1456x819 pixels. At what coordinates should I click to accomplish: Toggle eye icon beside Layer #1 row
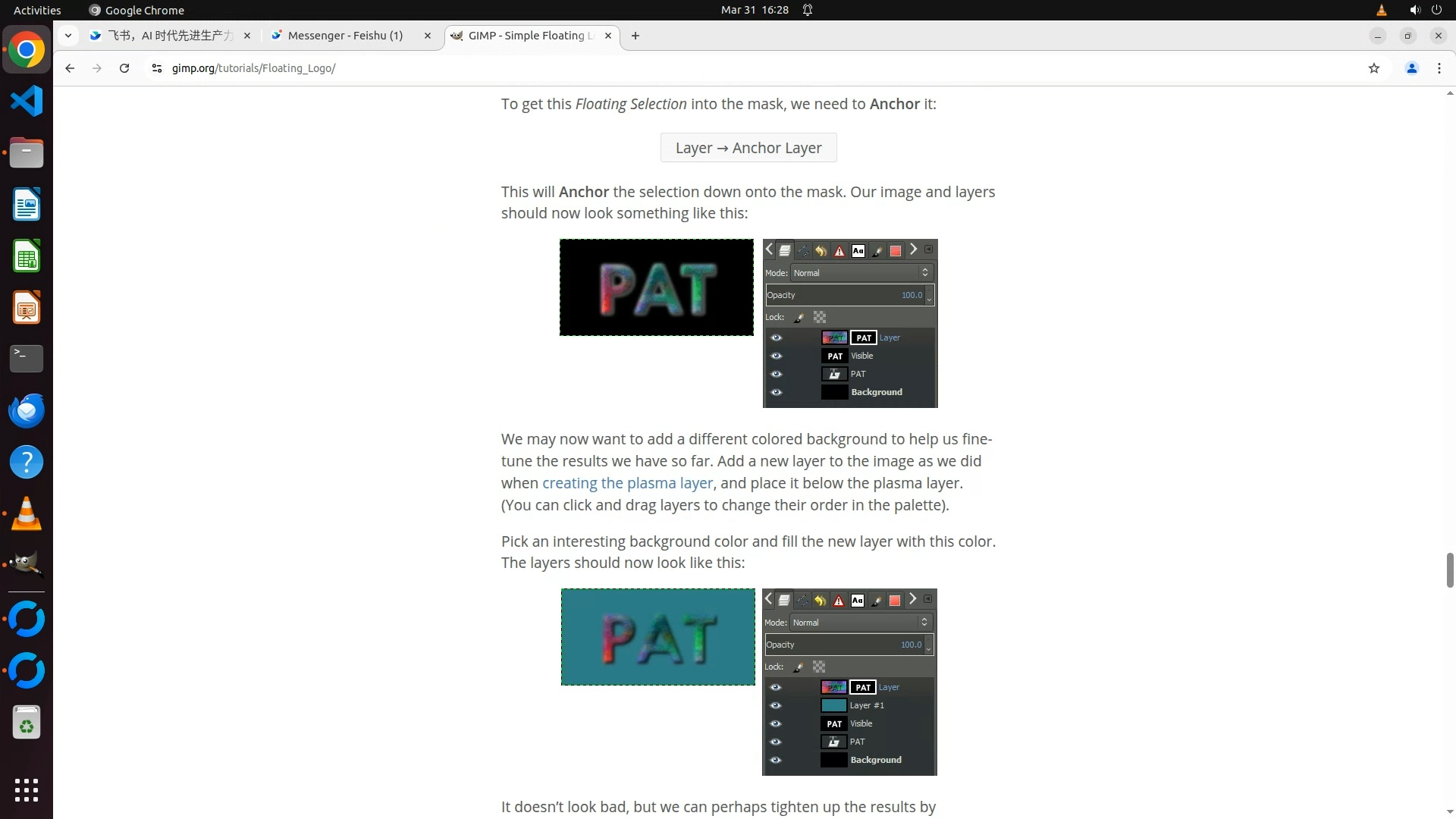pos(775,705)
